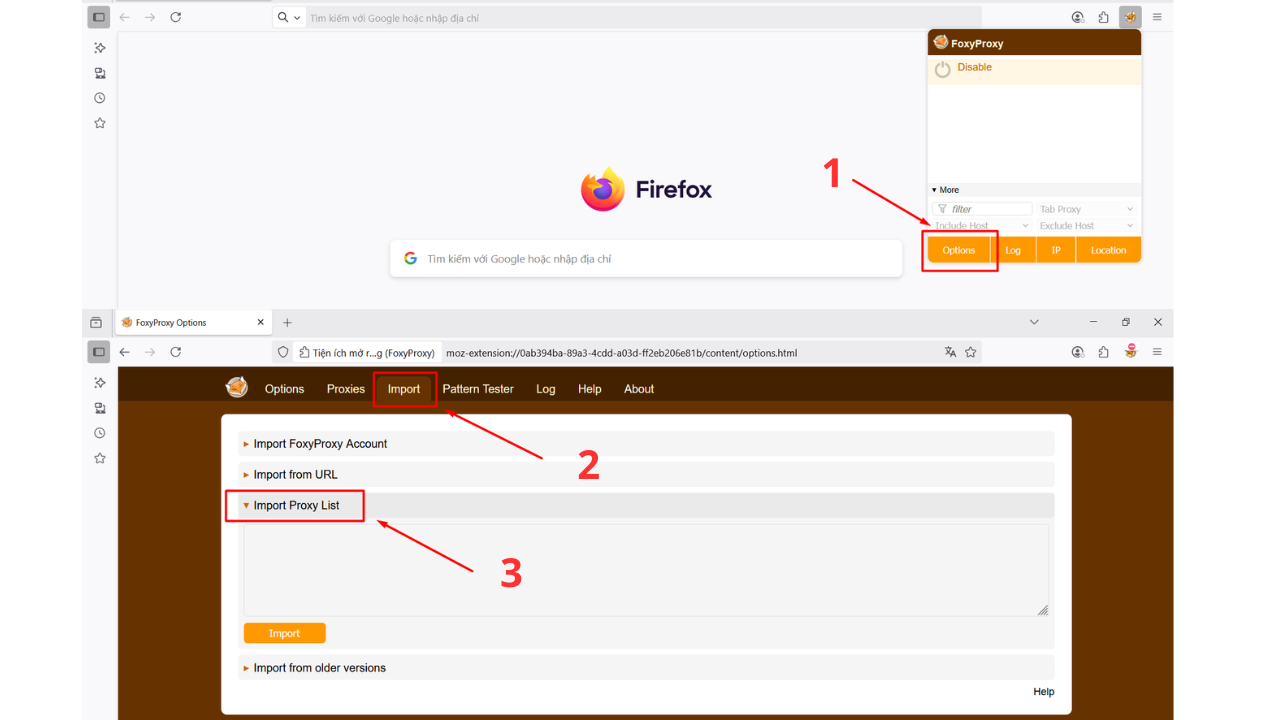Click the translate page icon in address bar
The image size is (1280, 720).
pyautogui.click(x=950, y=352)
